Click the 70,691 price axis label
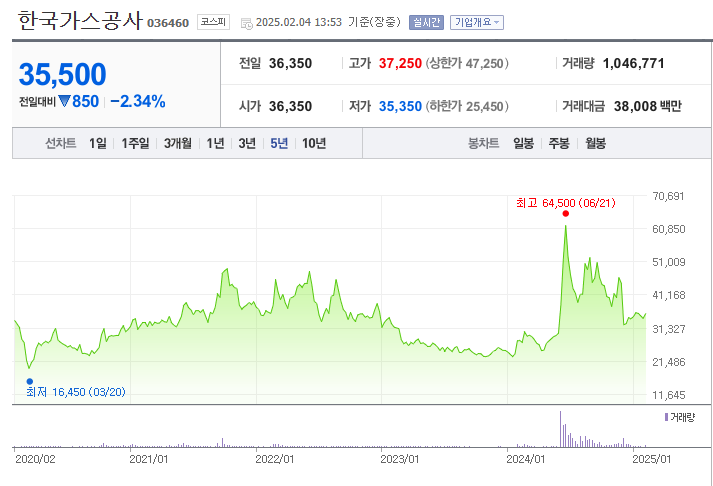Screen dimensions: 713x486 [668, 196]
